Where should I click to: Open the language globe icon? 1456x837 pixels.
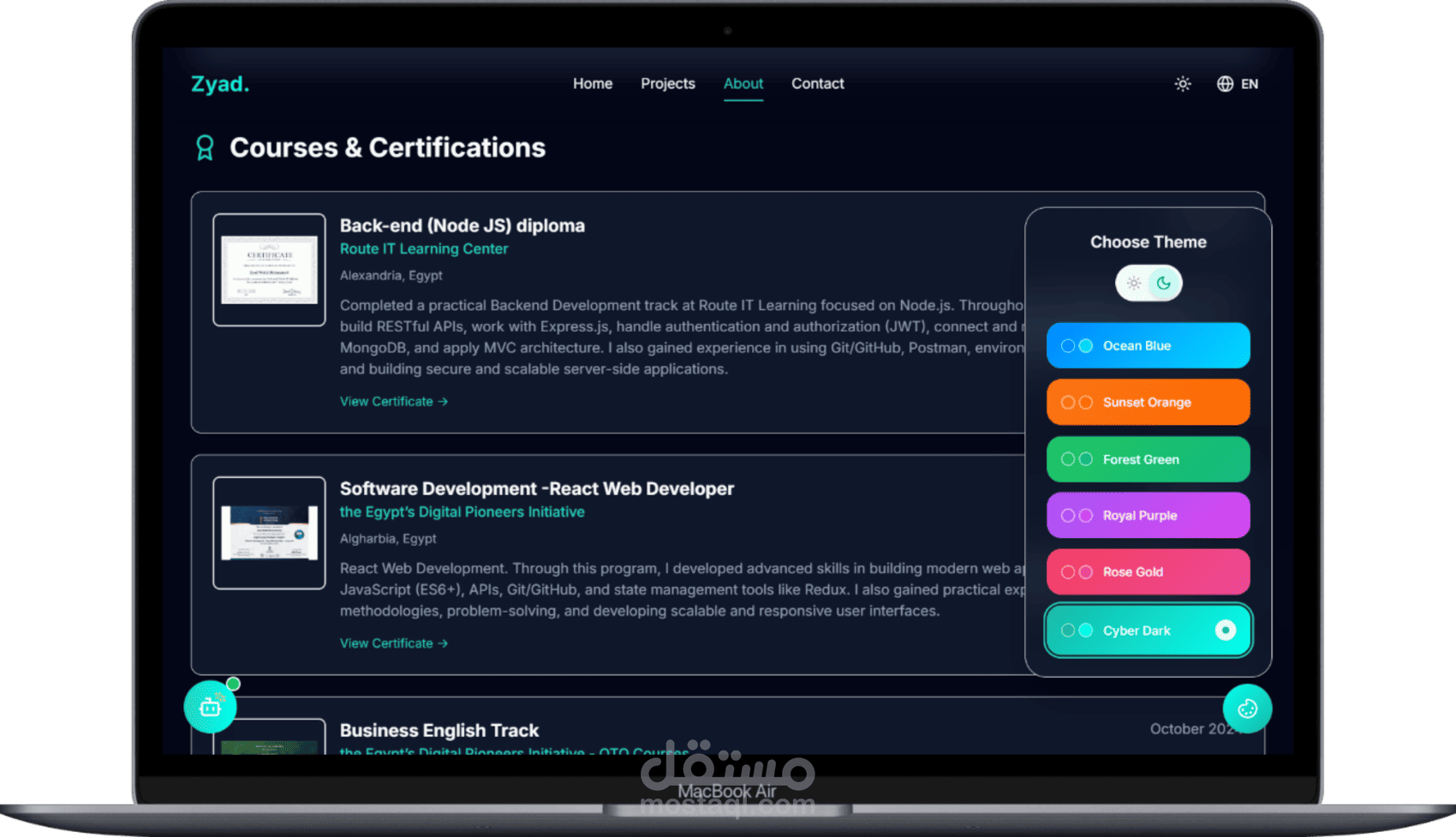click(x=1226, y=84)
